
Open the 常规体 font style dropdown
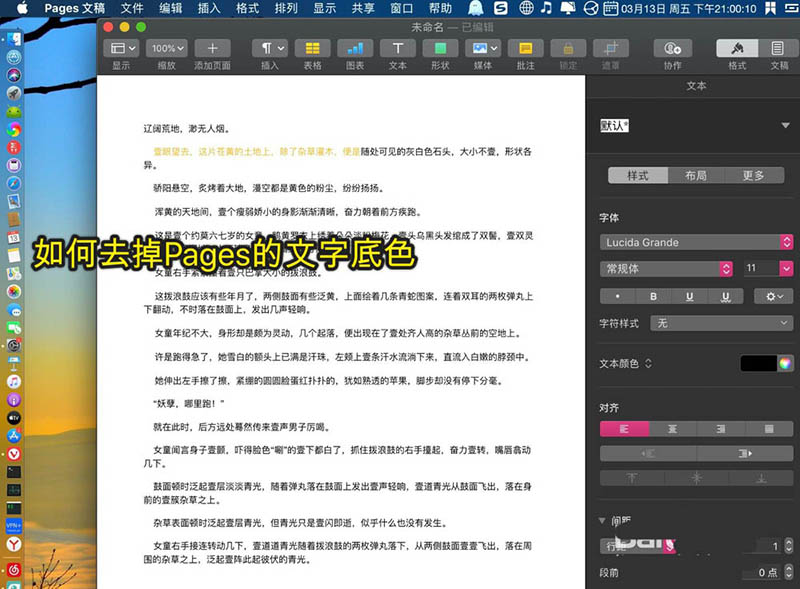pos(666,268)
